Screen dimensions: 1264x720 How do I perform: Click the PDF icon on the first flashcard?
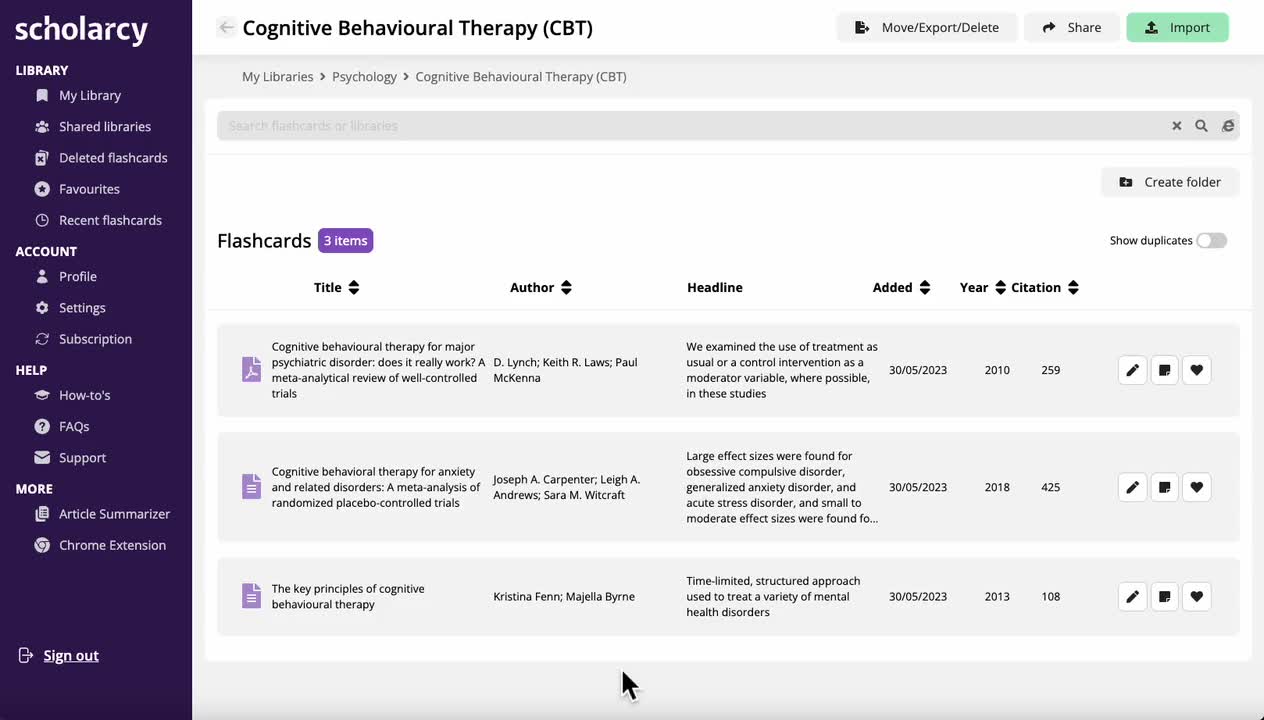[x=251, y=369]
